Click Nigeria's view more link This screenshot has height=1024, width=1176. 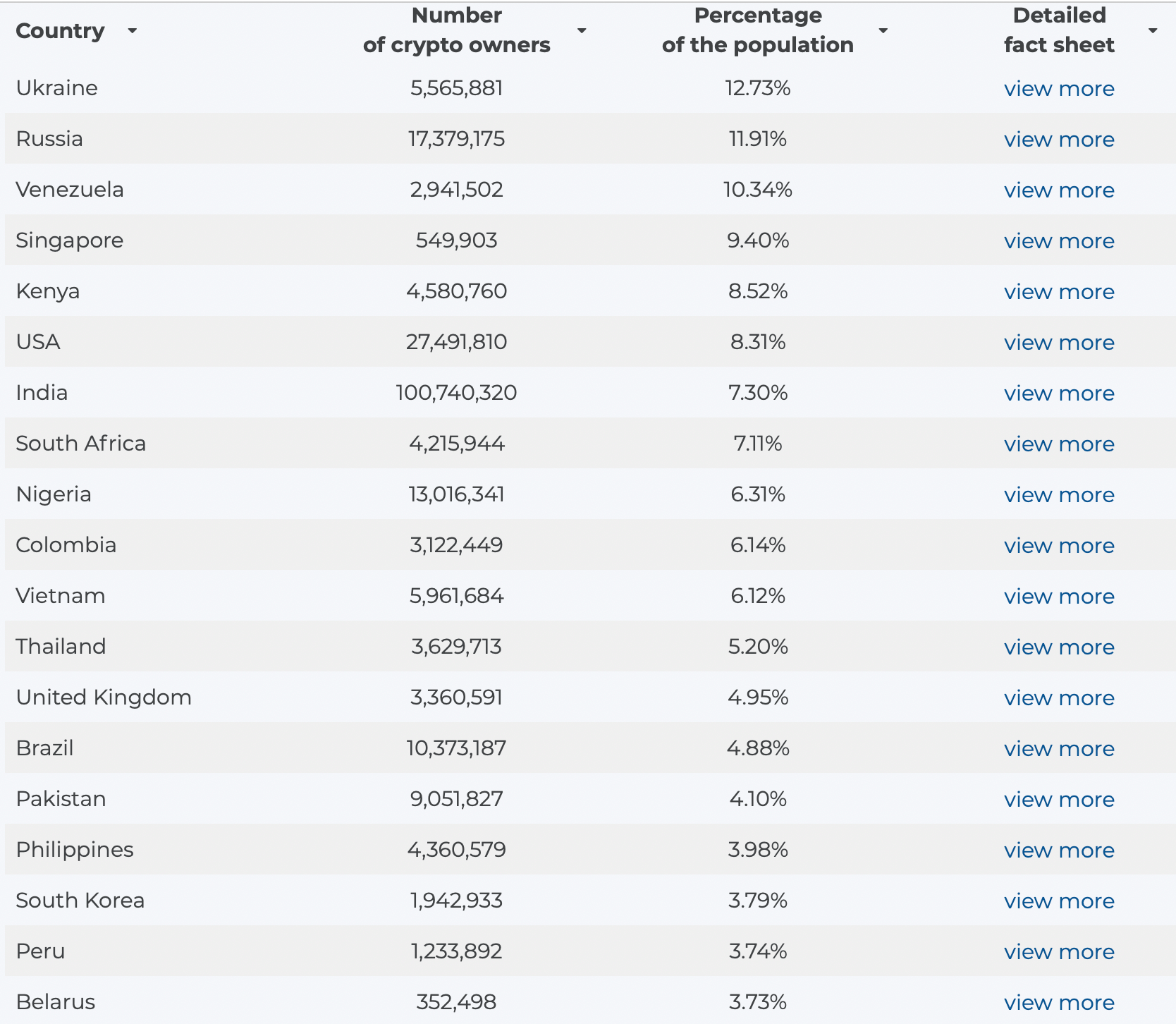1059,495
